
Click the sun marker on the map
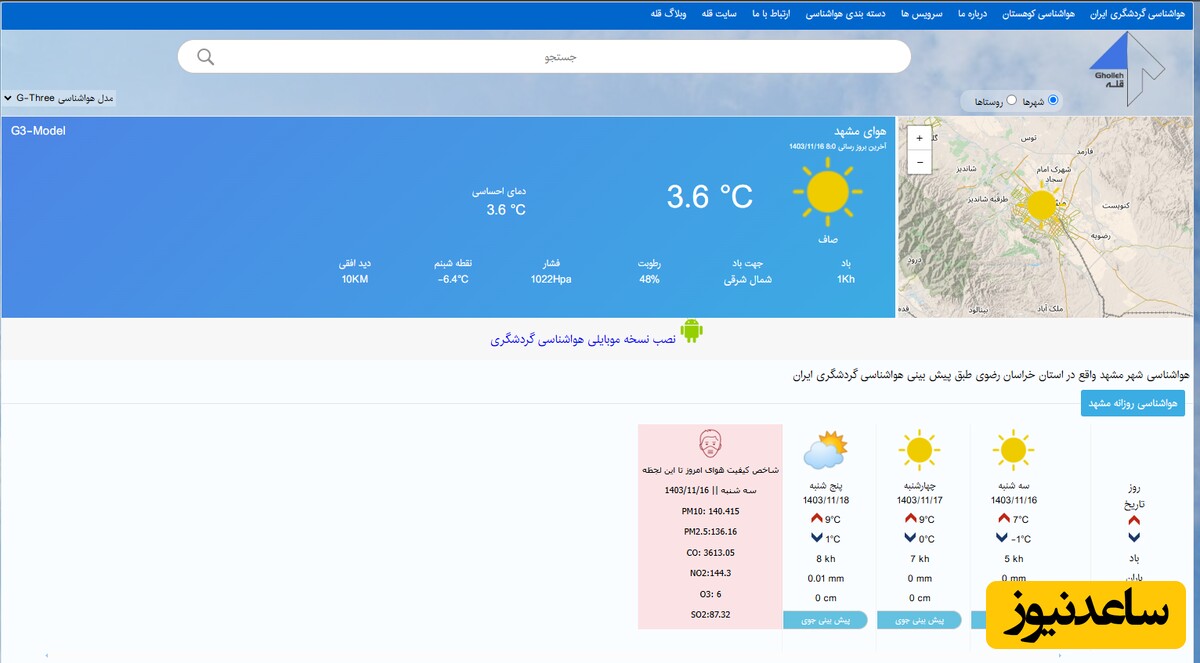(x=1040, y=204)
